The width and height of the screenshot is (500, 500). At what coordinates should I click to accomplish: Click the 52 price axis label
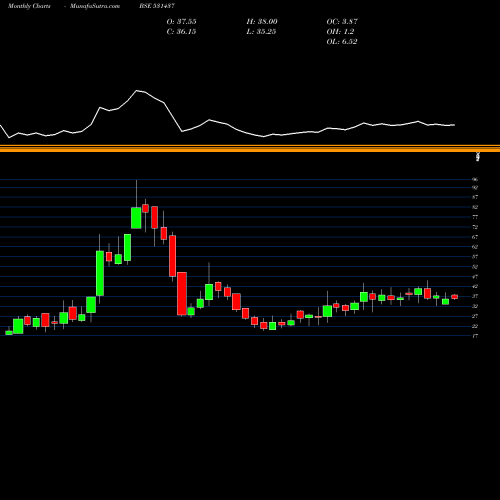(x=475, y=267)
